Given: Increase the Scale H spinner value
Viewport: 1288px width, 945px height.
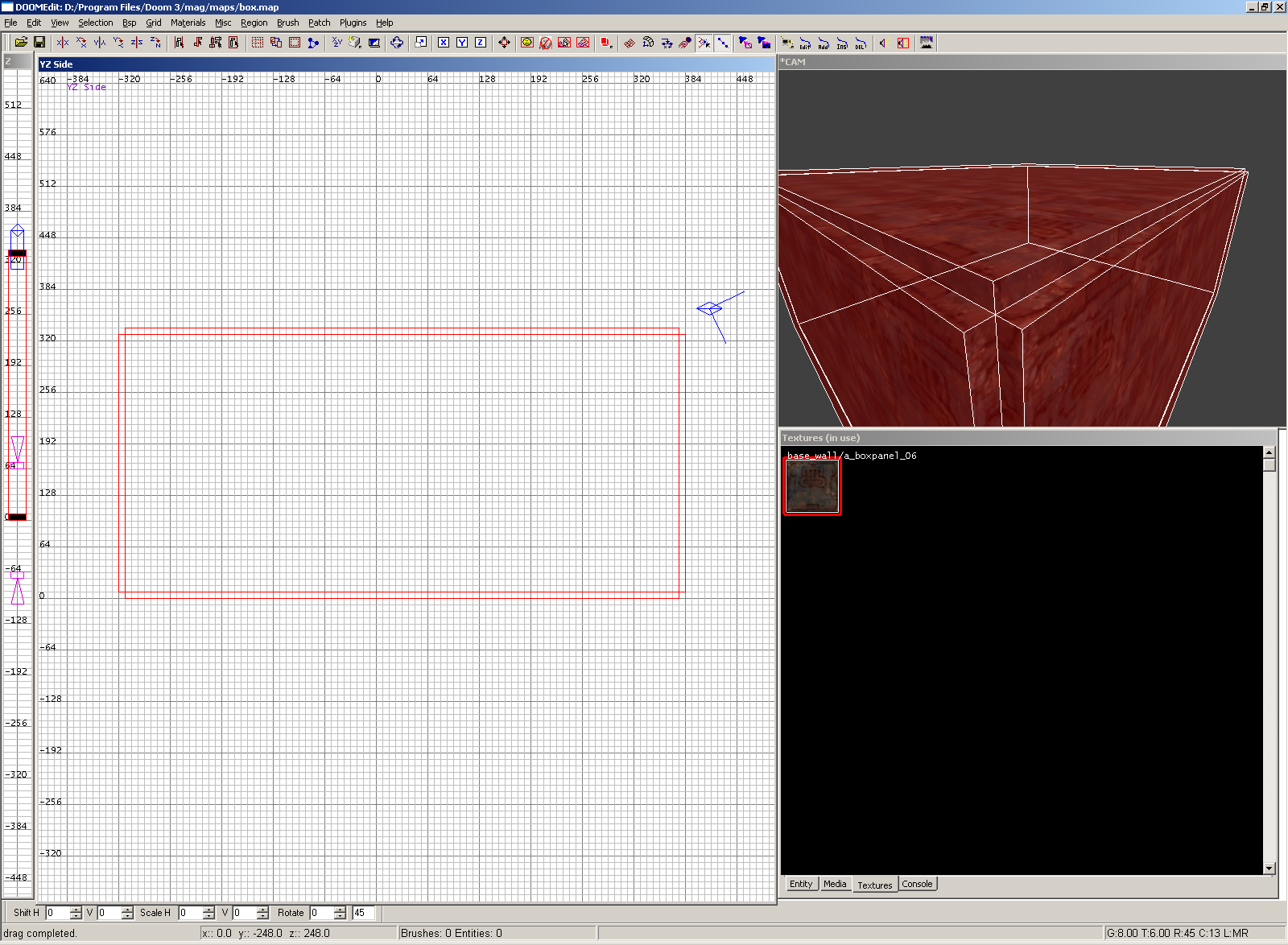Looking at the screenshot, I should pyautogui.click(x=208, y=909).
